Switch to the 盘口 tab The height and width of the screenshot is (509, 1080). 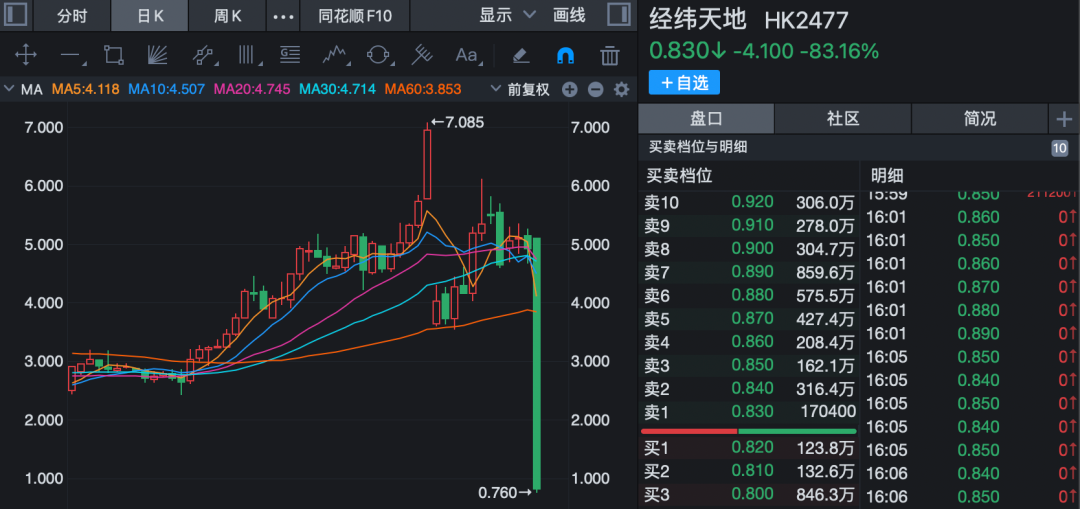click(x=706, y=118)
